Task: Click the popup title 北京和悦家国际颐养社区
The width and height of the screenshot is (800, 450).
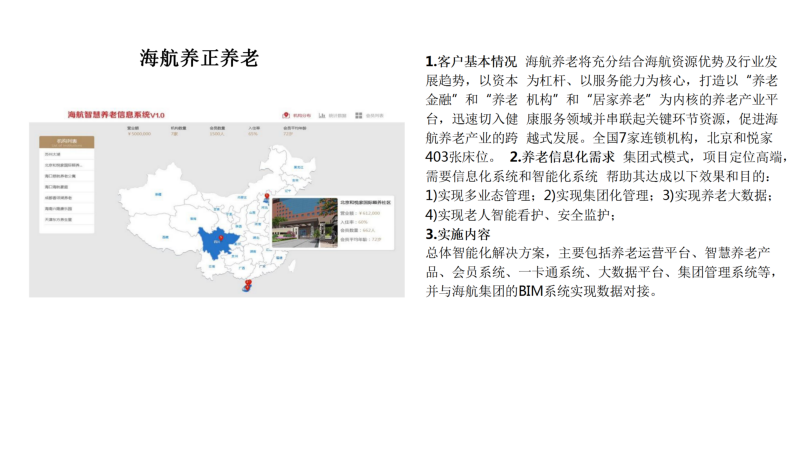Action: coord(365,203)
